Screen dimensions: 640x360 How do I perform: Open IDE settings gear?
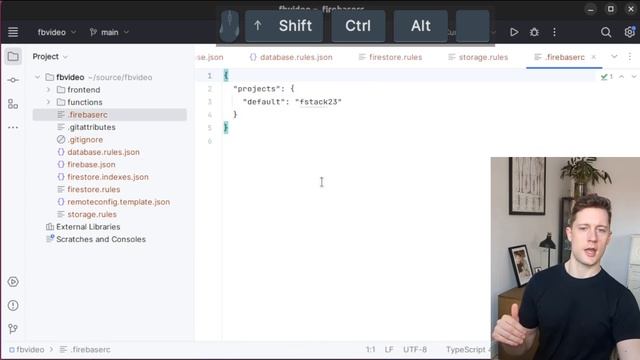click(629, 32)
